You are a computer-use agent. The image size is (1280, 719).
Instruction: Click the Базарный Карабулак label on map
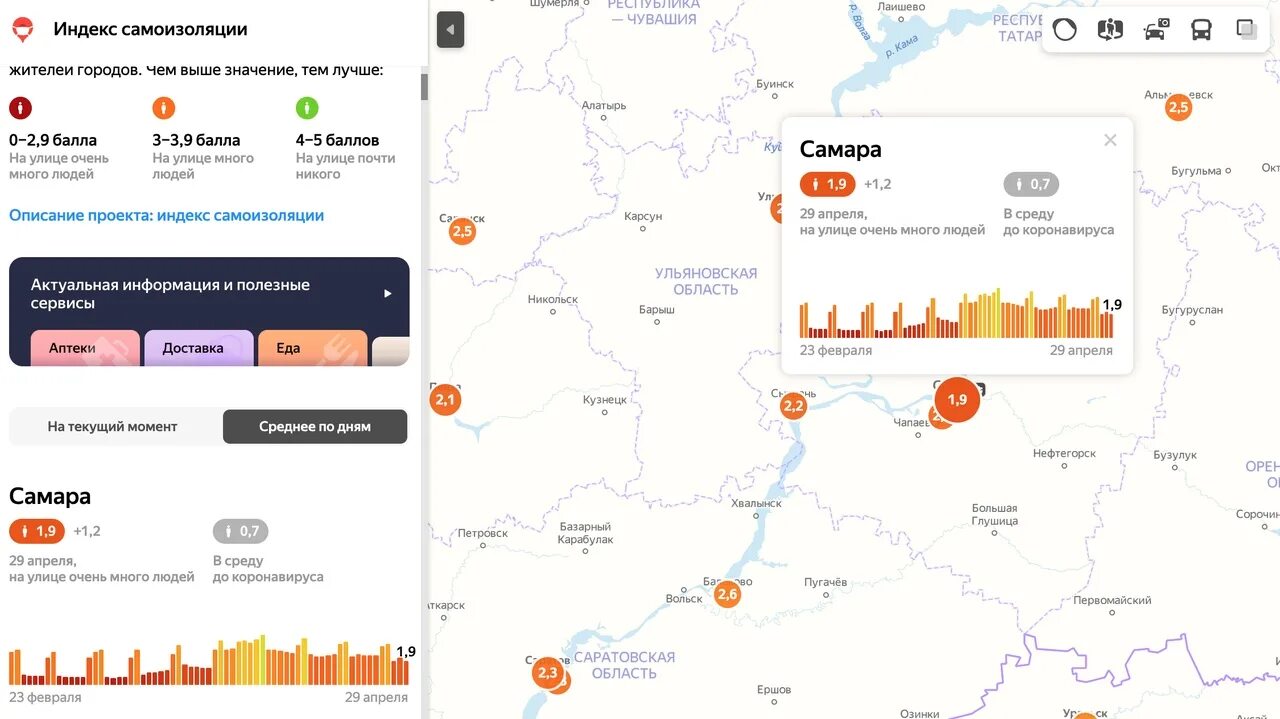(585, 533)
